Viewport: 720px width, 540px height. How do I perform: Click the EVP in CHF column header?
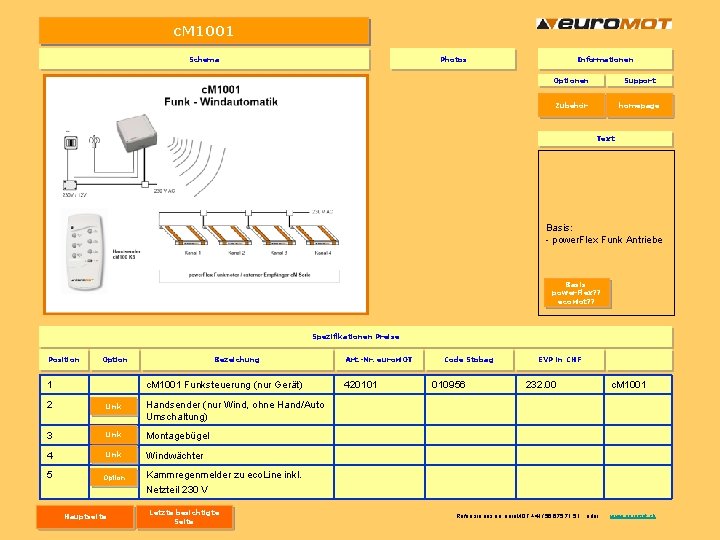click(x=560, y=360)
